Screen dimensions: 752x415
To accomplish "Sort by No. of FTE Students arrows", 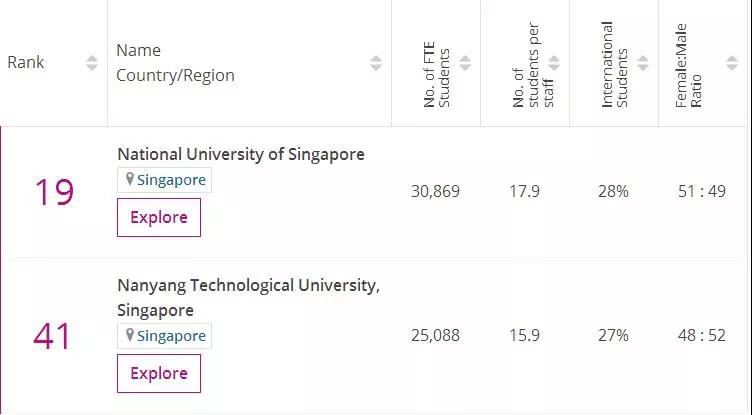I will pyautogui.click(x=466, y=63).
